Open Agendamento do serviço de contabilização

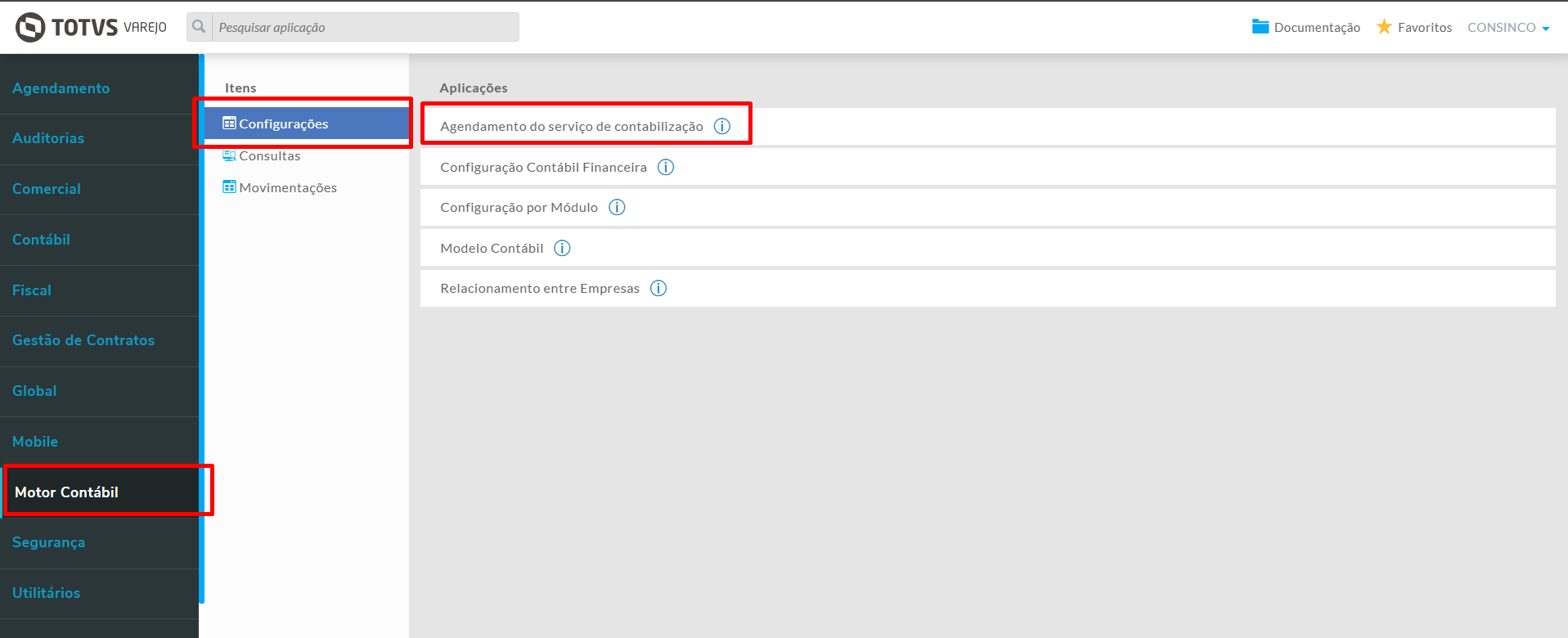click(987, 126)
